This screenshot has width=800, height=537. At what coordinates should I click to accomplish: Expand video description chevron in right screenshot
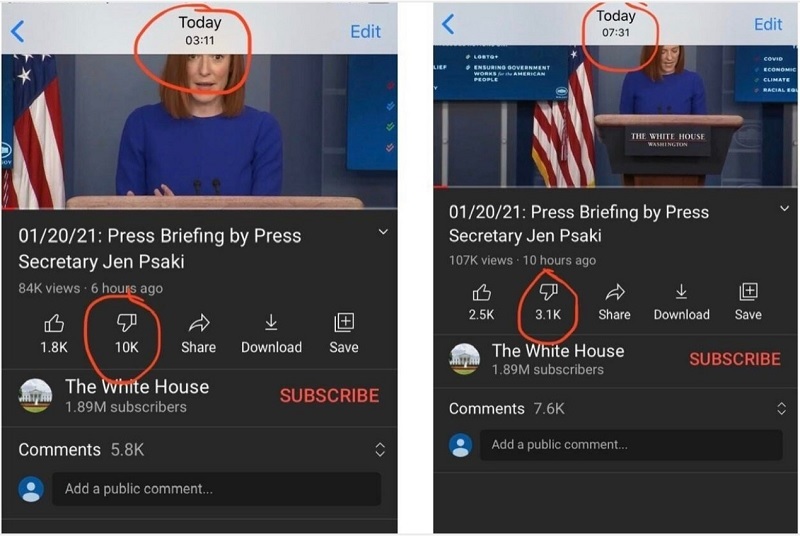click(x=784, y=208)
